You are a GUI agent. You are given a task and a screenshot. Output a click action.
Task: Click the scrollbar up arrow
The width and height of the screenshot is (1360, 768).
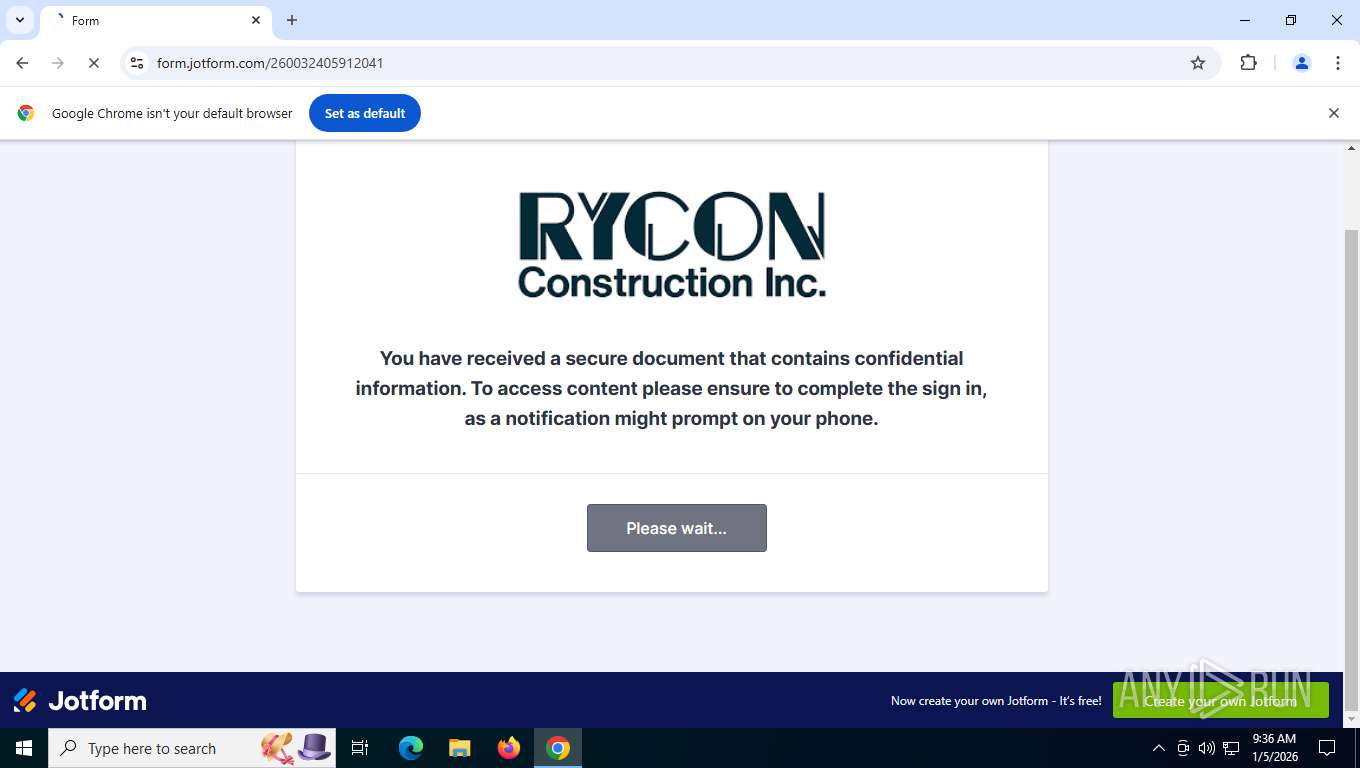1351,148
